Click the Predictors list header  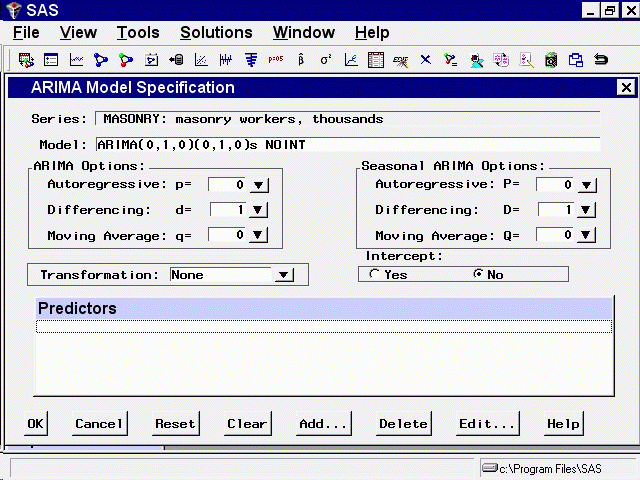(324, 309)
